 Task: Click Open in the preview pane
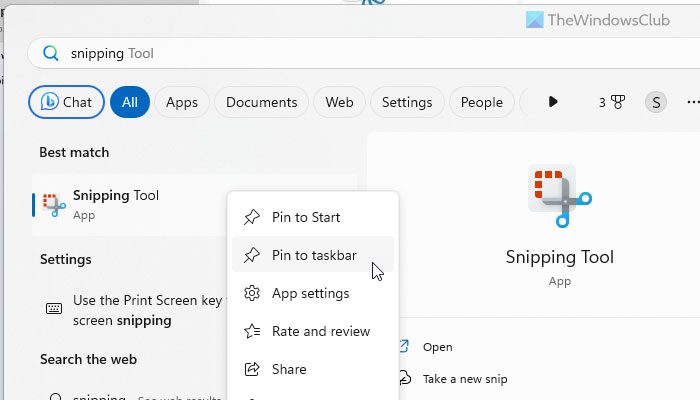(x=438, y=347)
